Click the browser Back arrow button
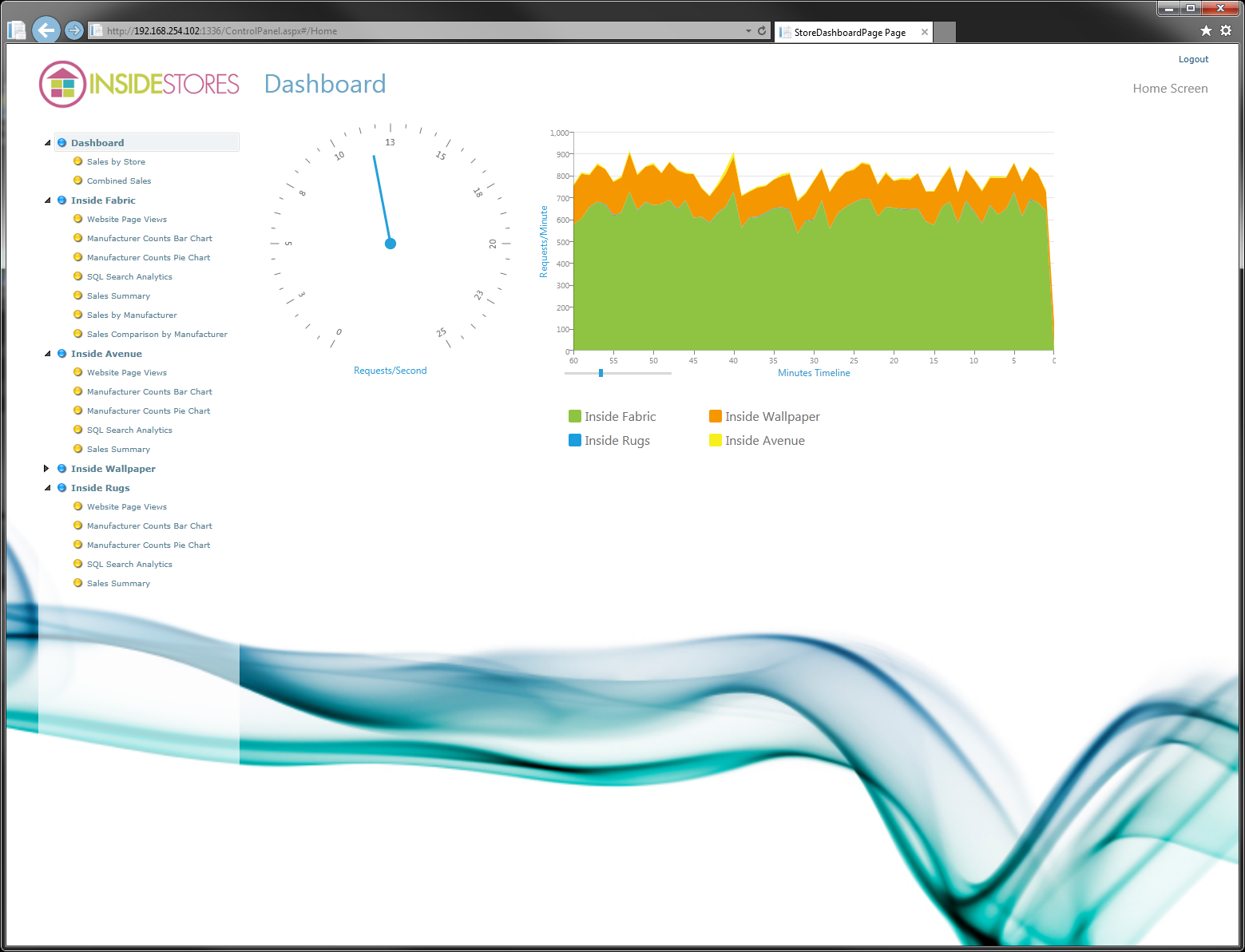The height and width of the screenshot is (952, 1245). click(46, 30)
